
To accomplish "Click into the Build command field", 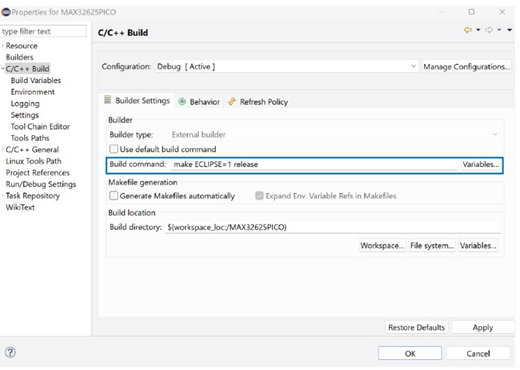I will [x=314, y=164].
